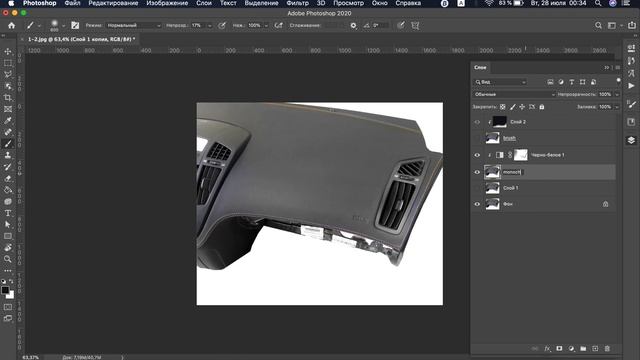The height and width of the screenshot is (360, 640).
Task: Open the layer blend mode Обычные dropdown
Action: coord(514,94)
